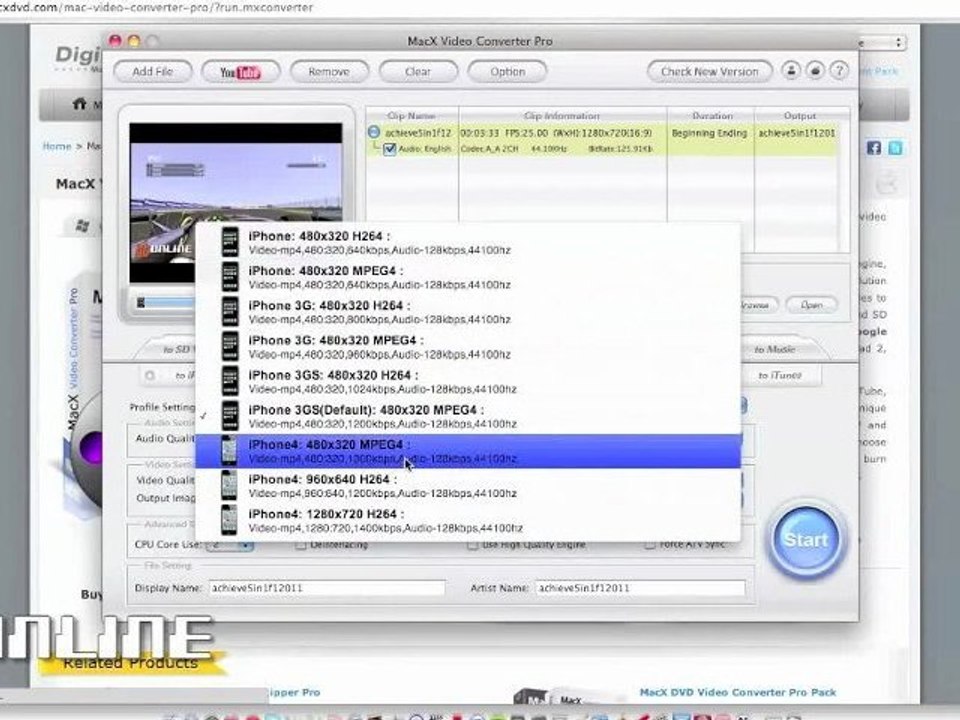Enable Use High Quality Engine checkbox
Viewport: 960px width, 720px height.
pos(472,544)
